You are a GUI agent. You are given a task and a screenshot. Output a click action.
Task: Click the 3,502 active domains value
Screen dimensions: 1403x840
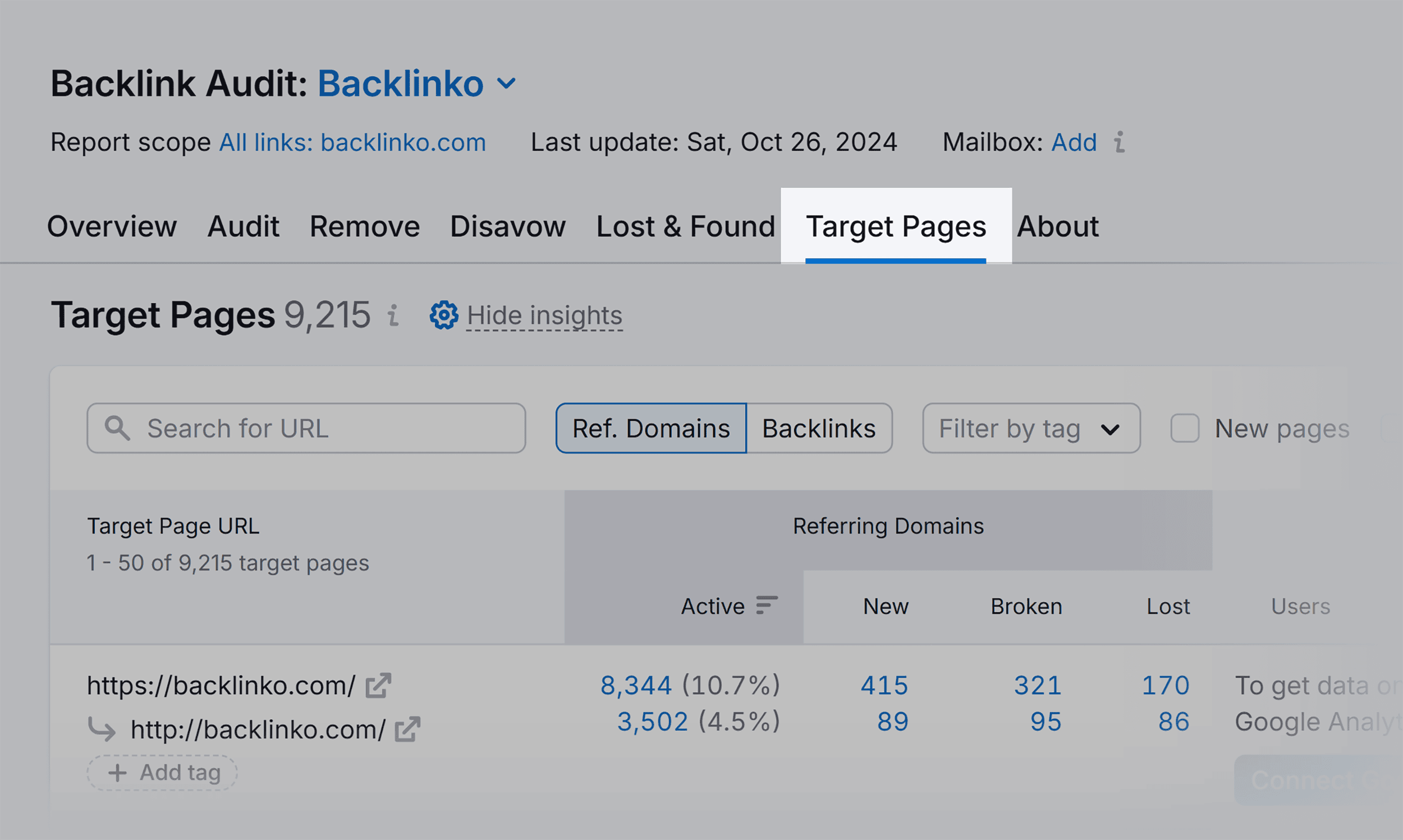(652, 722)
